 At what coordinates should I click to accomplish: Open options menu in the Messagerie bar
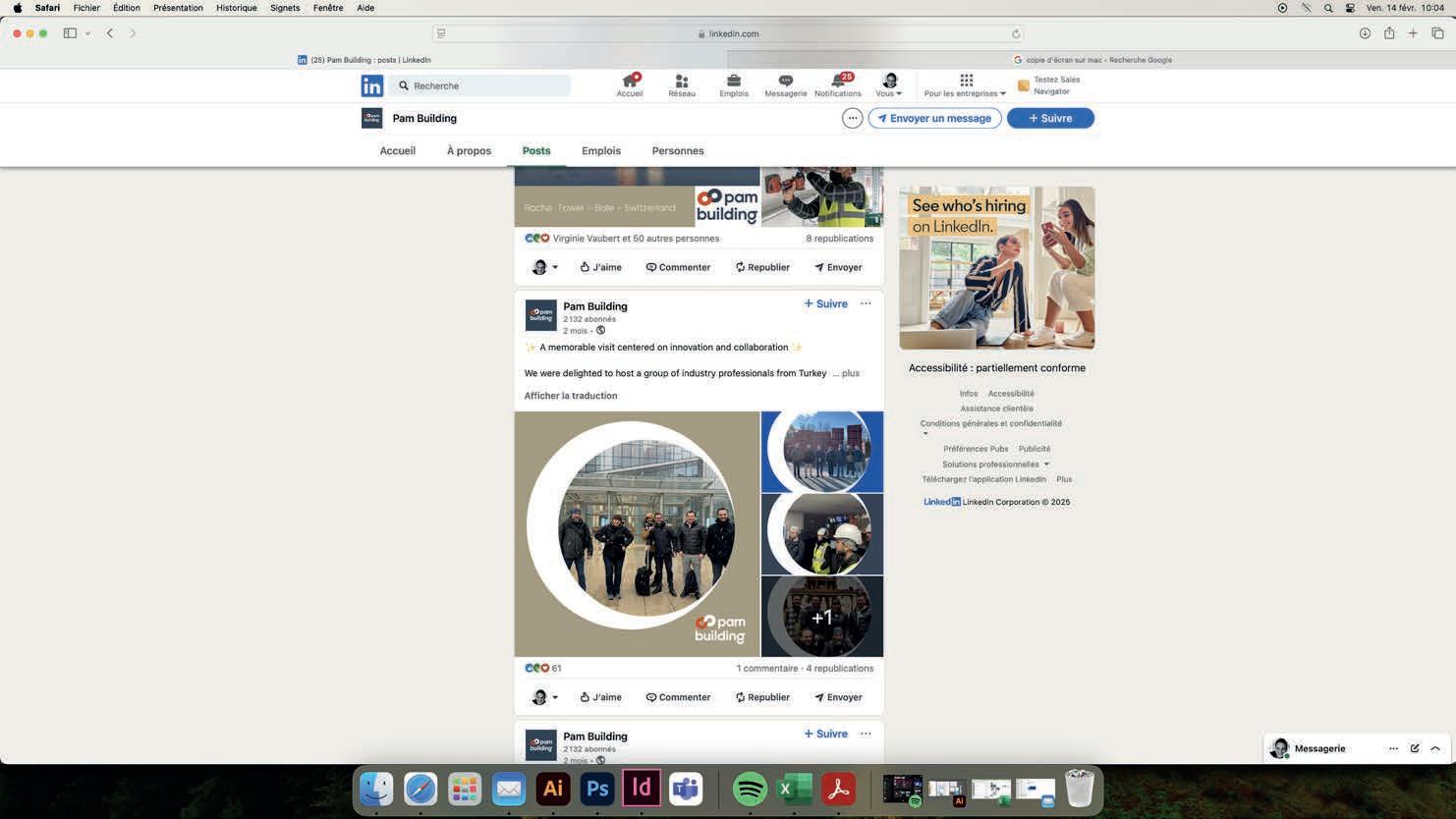coord(1393,748)
